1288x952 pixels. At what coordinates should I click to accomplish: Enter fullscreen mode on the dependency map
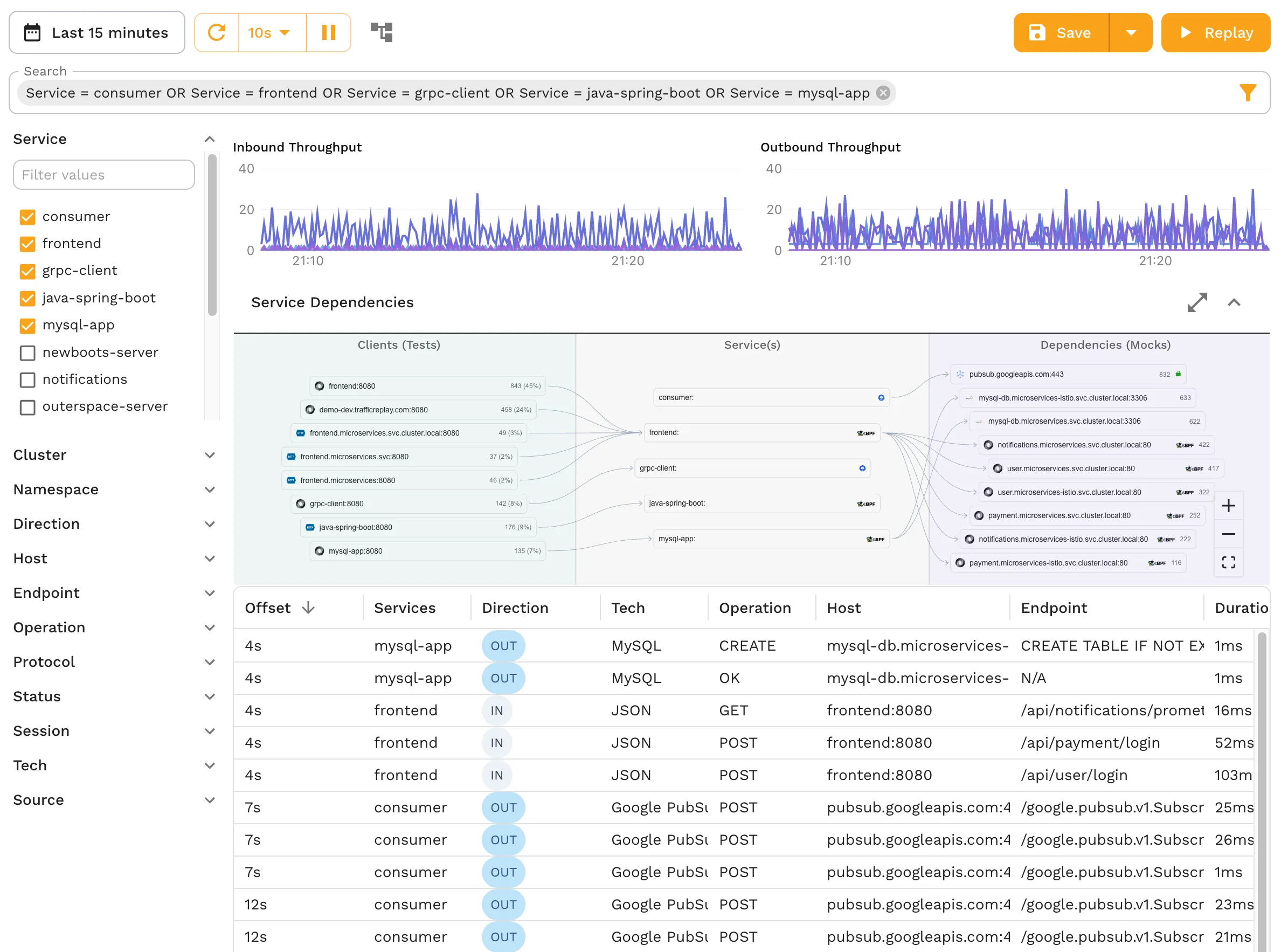[x=1229, y=562]
